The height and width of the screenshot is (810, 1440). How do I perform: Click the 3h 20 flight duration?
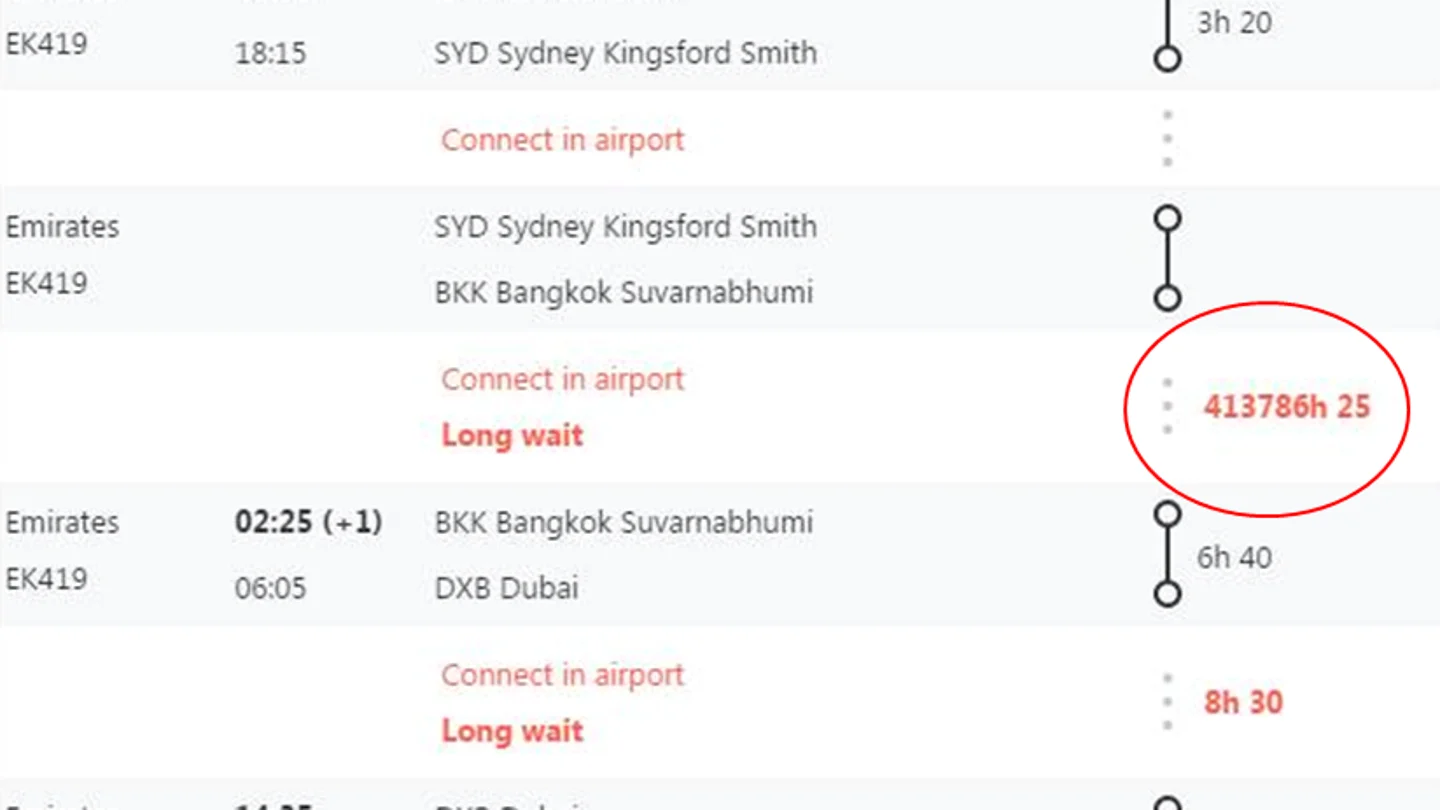coord(1235,22)
